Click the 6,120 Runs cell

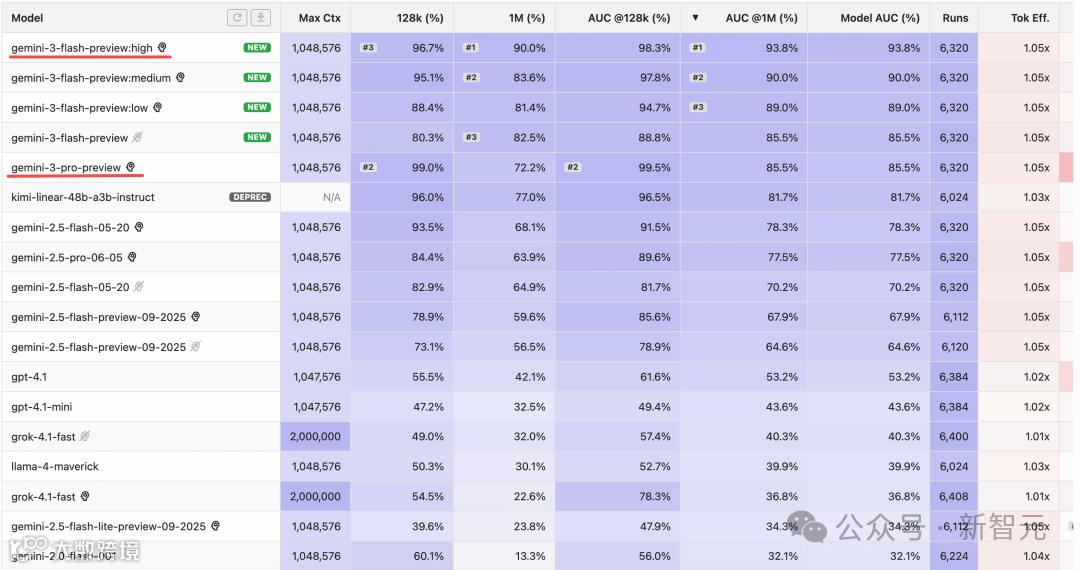click(x=954, y=347)
